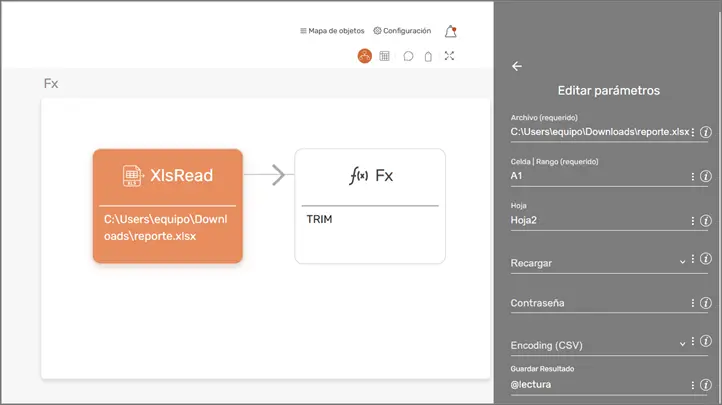
Task: Open options menu for Celda Rango field
Action: 692,176
